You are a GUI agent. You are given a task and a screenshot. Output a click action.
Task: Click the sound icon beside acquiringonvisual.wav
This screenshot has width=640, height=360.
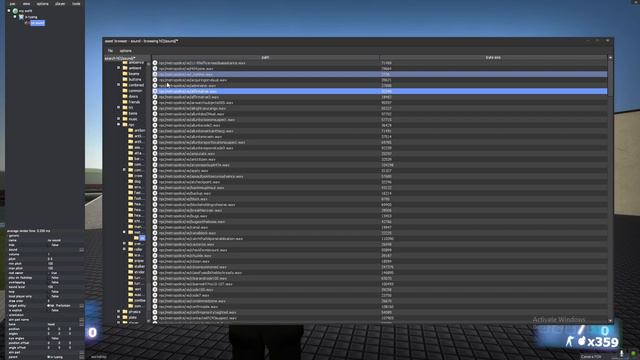coord(155,80)
